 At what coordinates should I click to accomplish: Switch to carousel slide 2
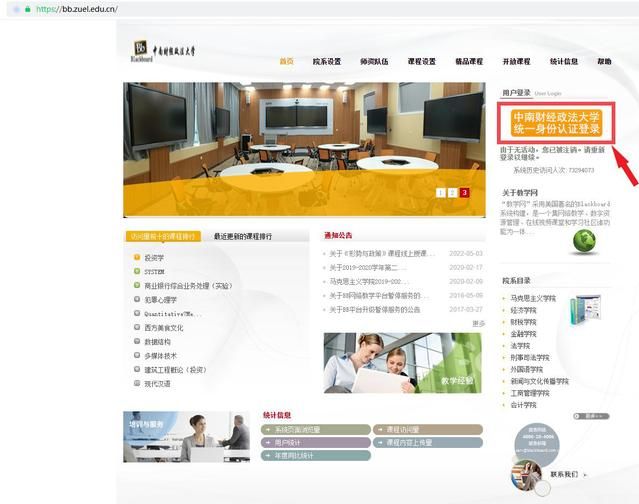452,192
